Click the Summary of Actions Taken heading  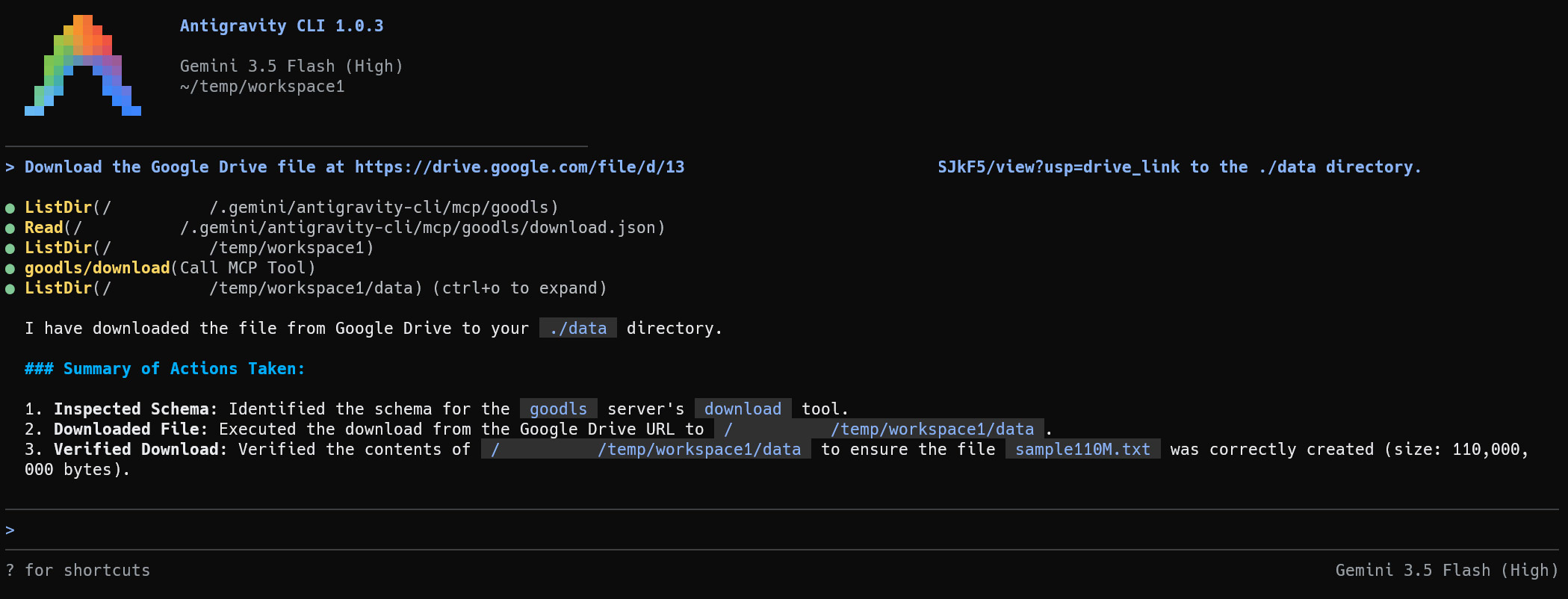165,369
